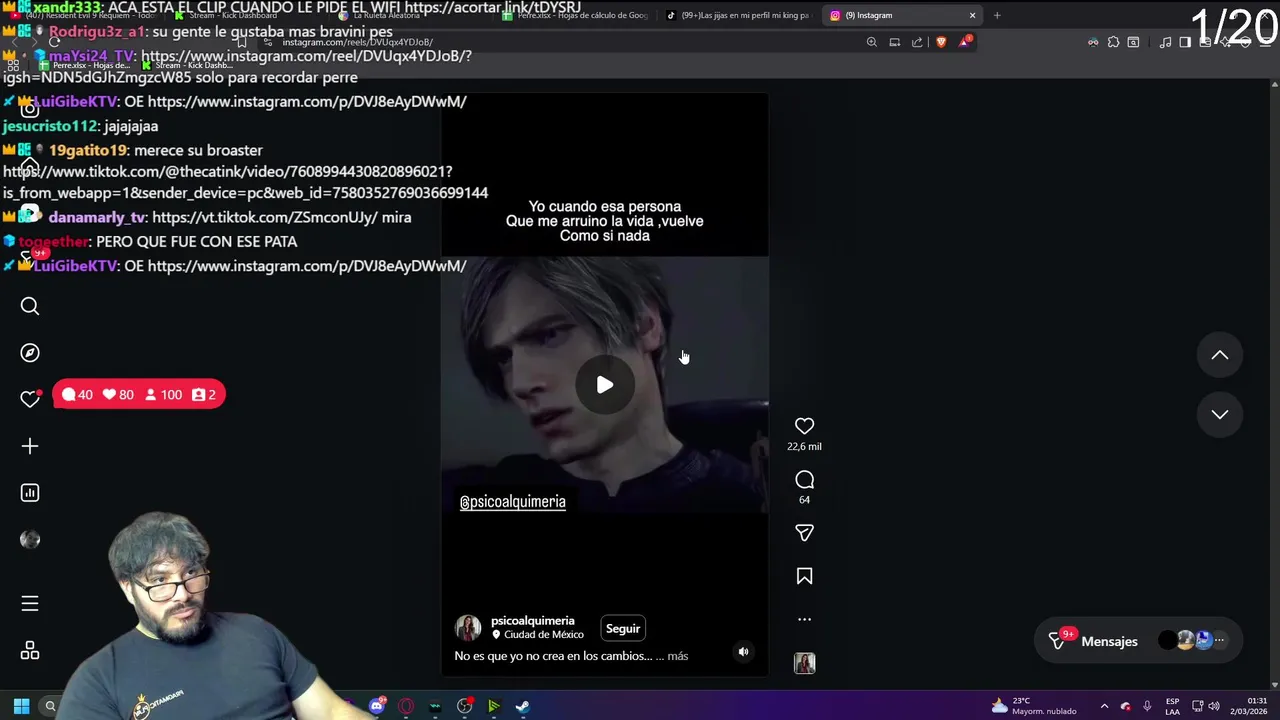Open Instagram dashboard chart icon

(x=30, y=492)
